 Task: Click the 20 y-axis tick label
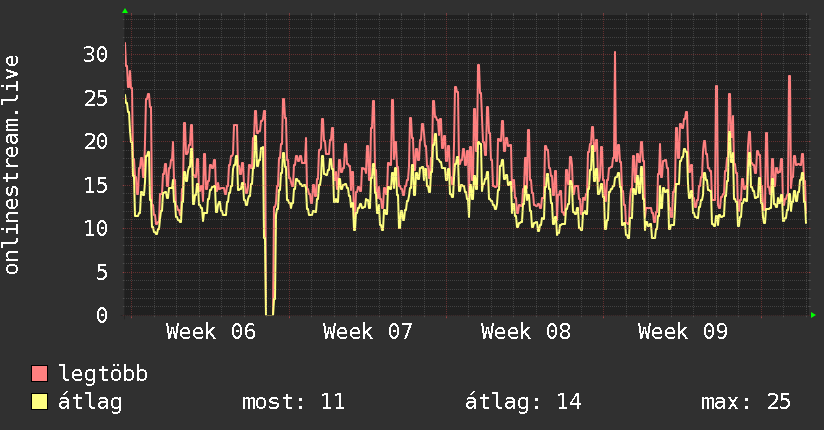click(x=96, y=141)
